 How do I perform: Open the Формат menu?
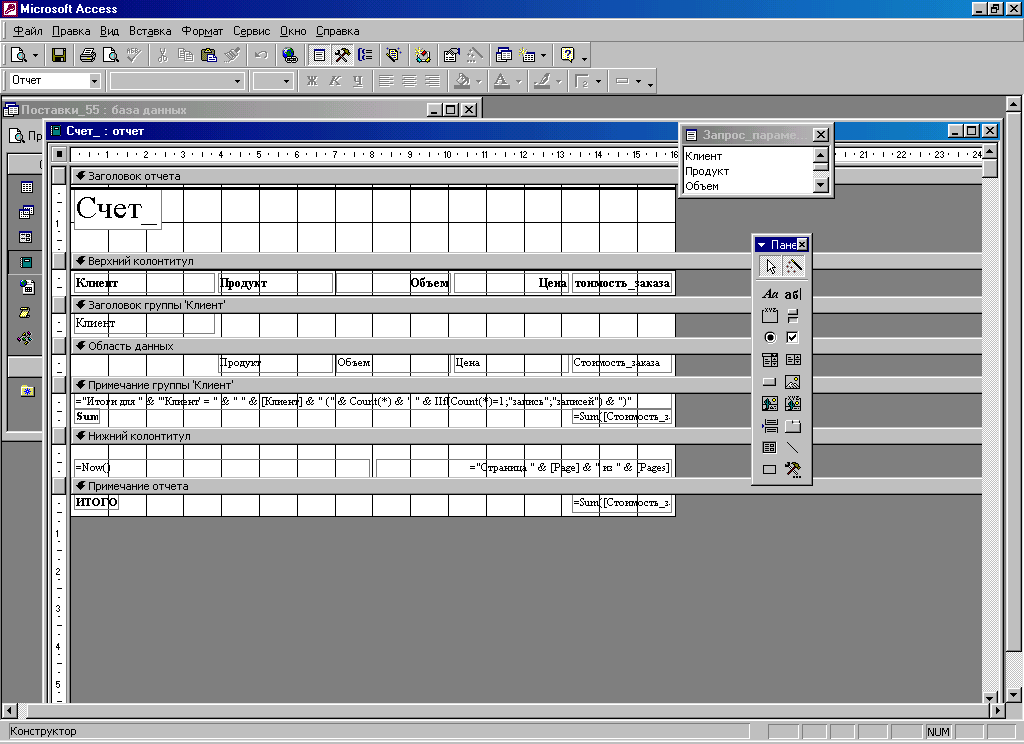click(x=203, y=31)
